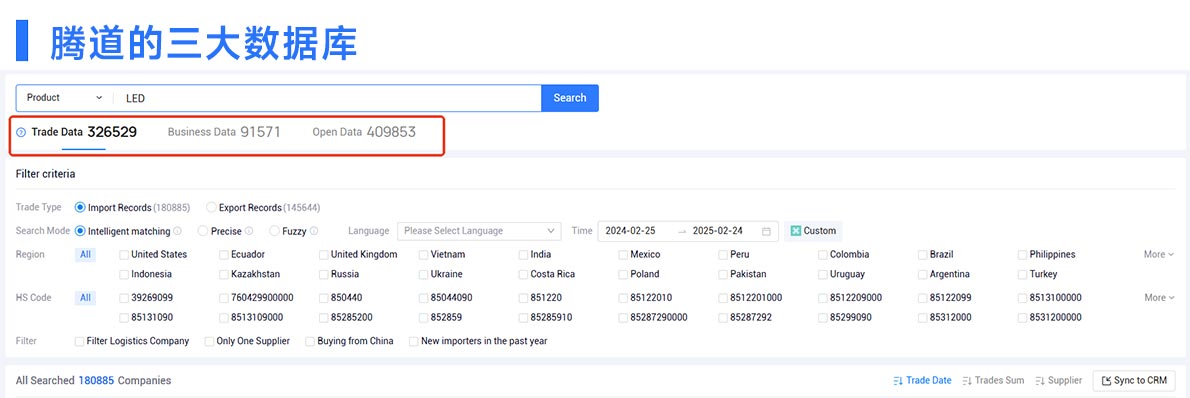The height and width of the screenshot is (398, 1190).
Task: Click the info icon beside Intelligent matching
Action: click(x=177, y=231)
